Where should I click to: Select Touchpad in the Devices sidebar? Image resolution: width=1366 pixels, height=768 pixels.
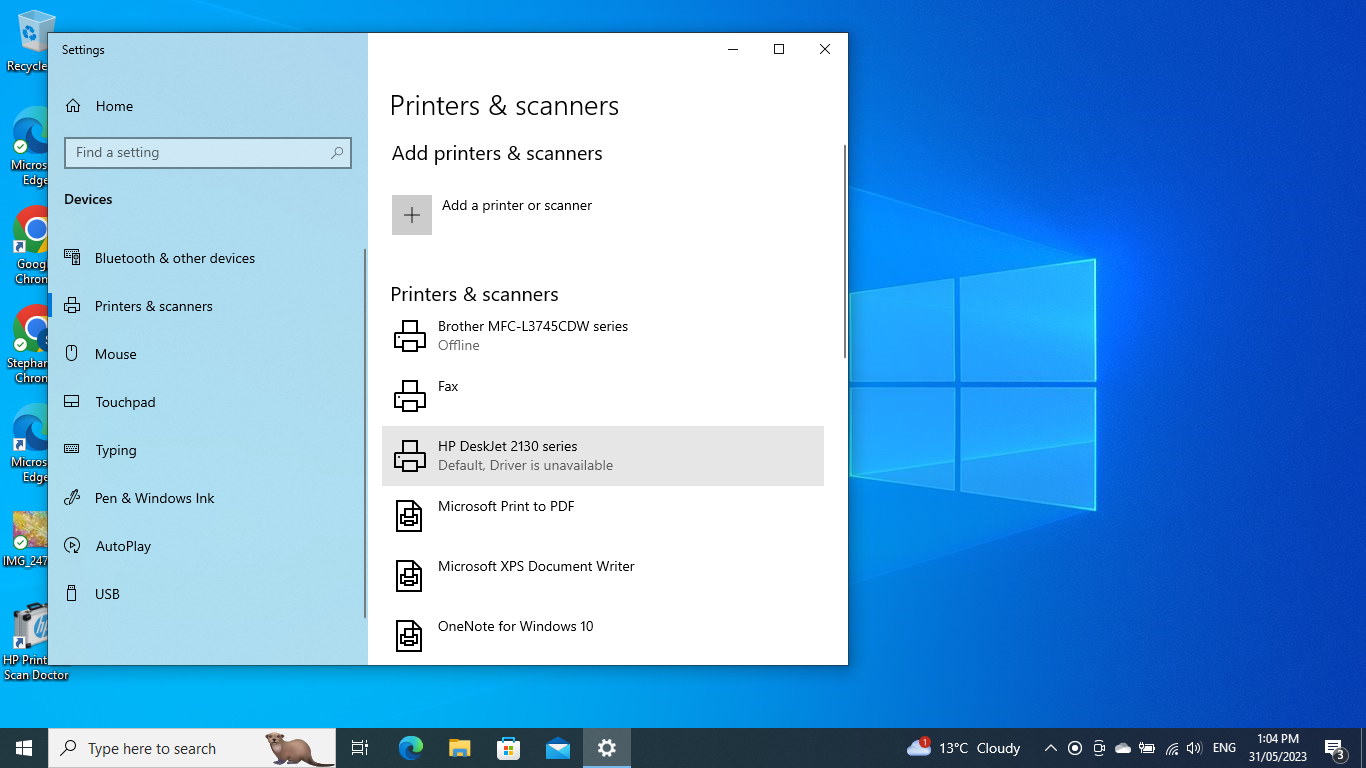123,402
